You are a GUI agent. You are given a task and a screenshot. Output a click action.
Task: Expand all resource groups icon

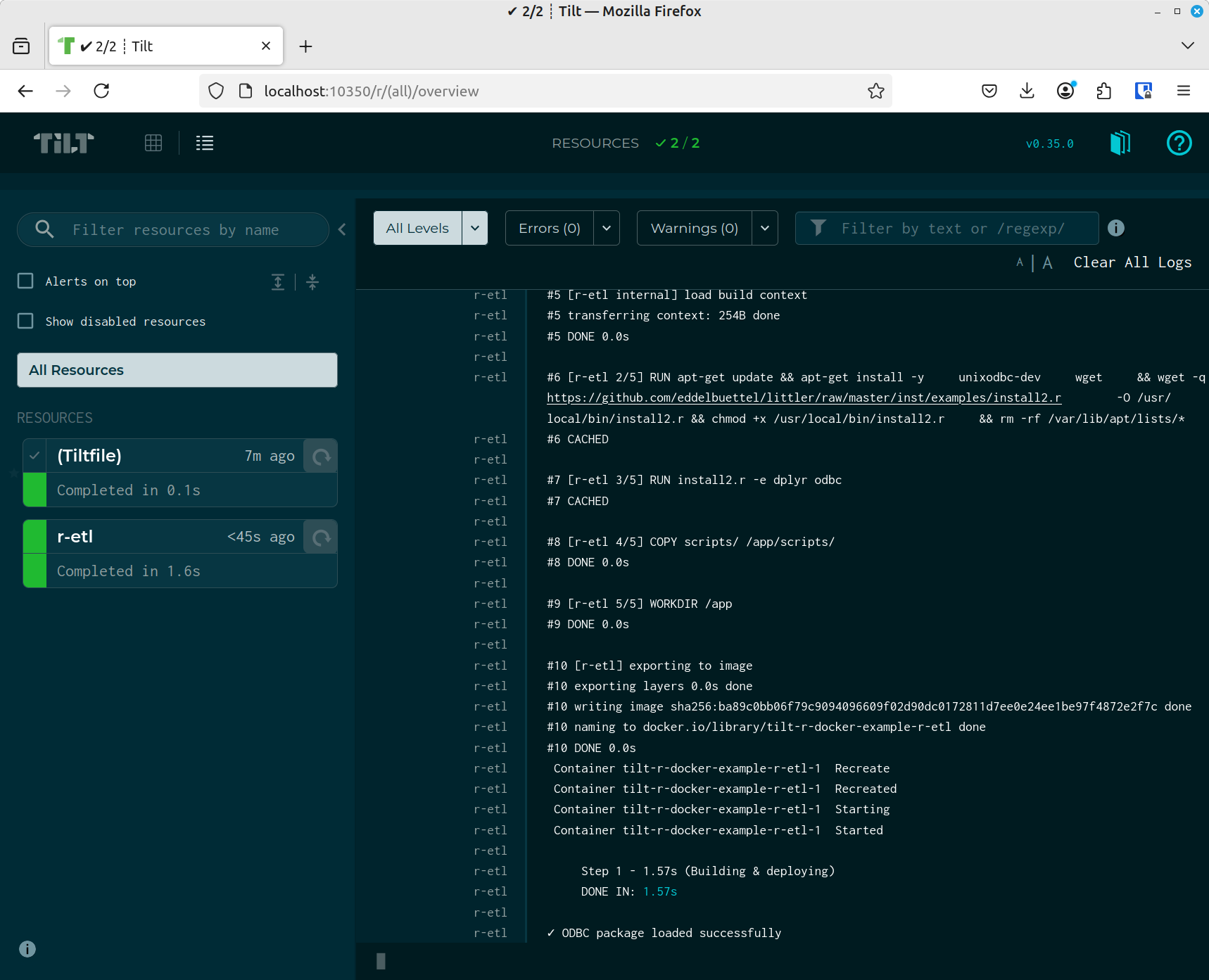[x=278, y=282]
